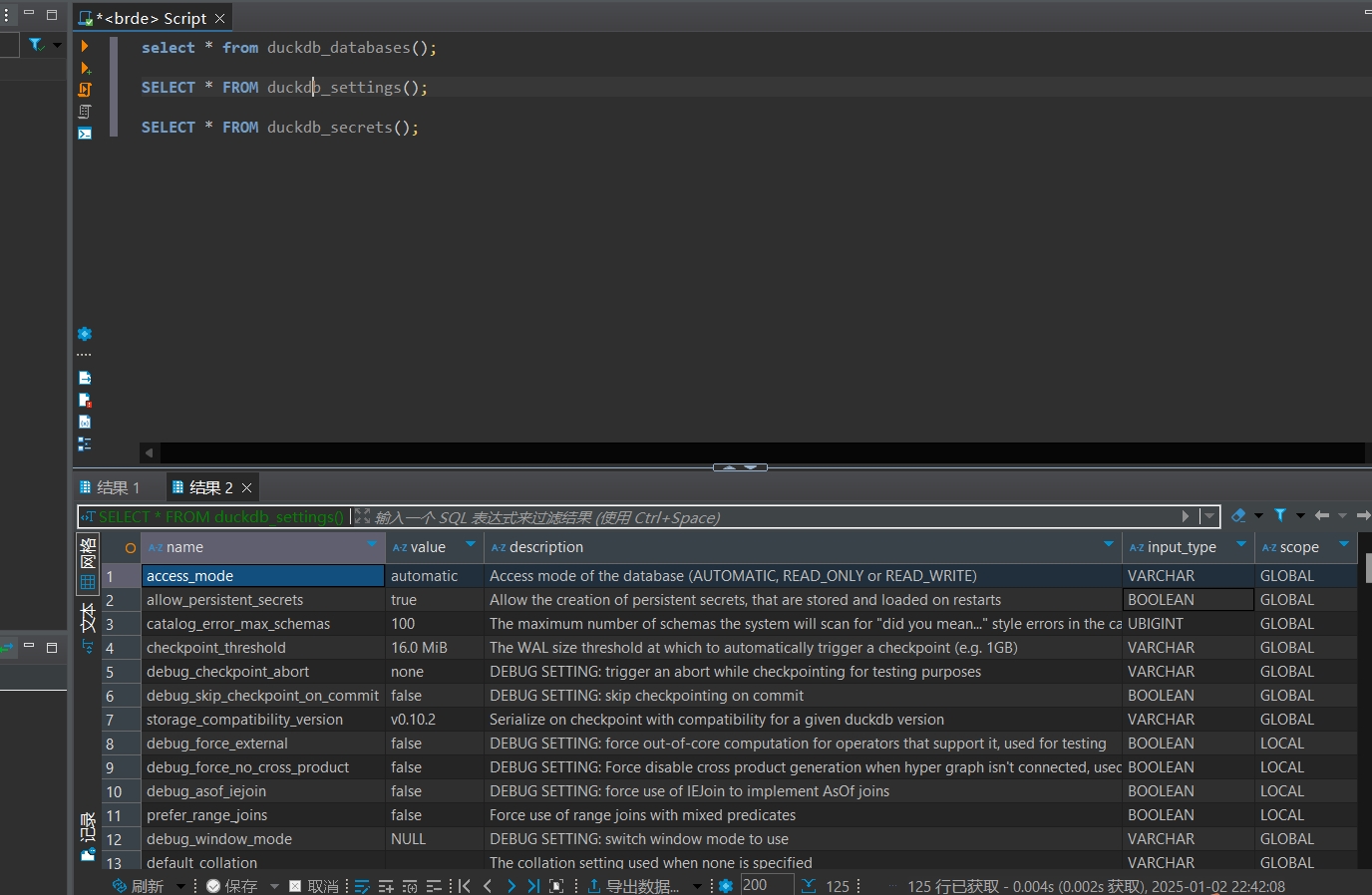
Task: Switch to Text view in the side panel
Action: click(88, 628)
